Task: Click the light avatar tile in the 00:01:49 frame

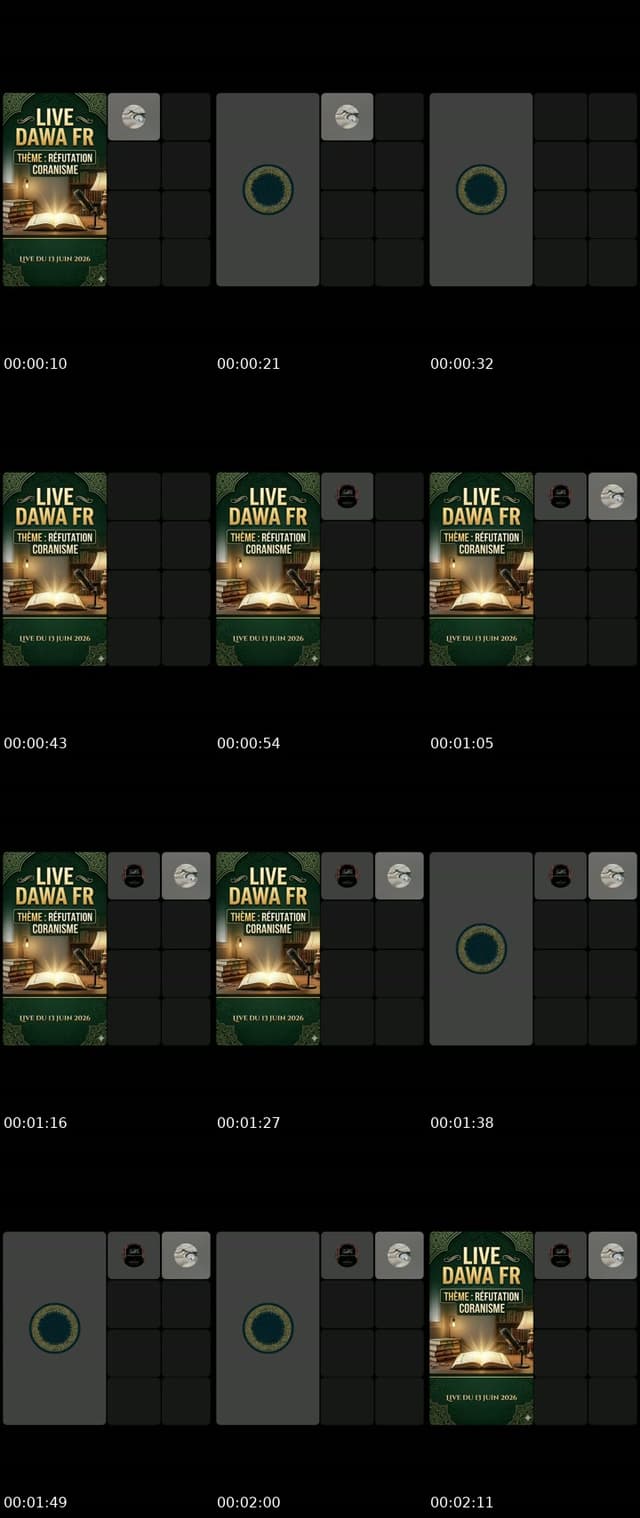Action: 186,1255
